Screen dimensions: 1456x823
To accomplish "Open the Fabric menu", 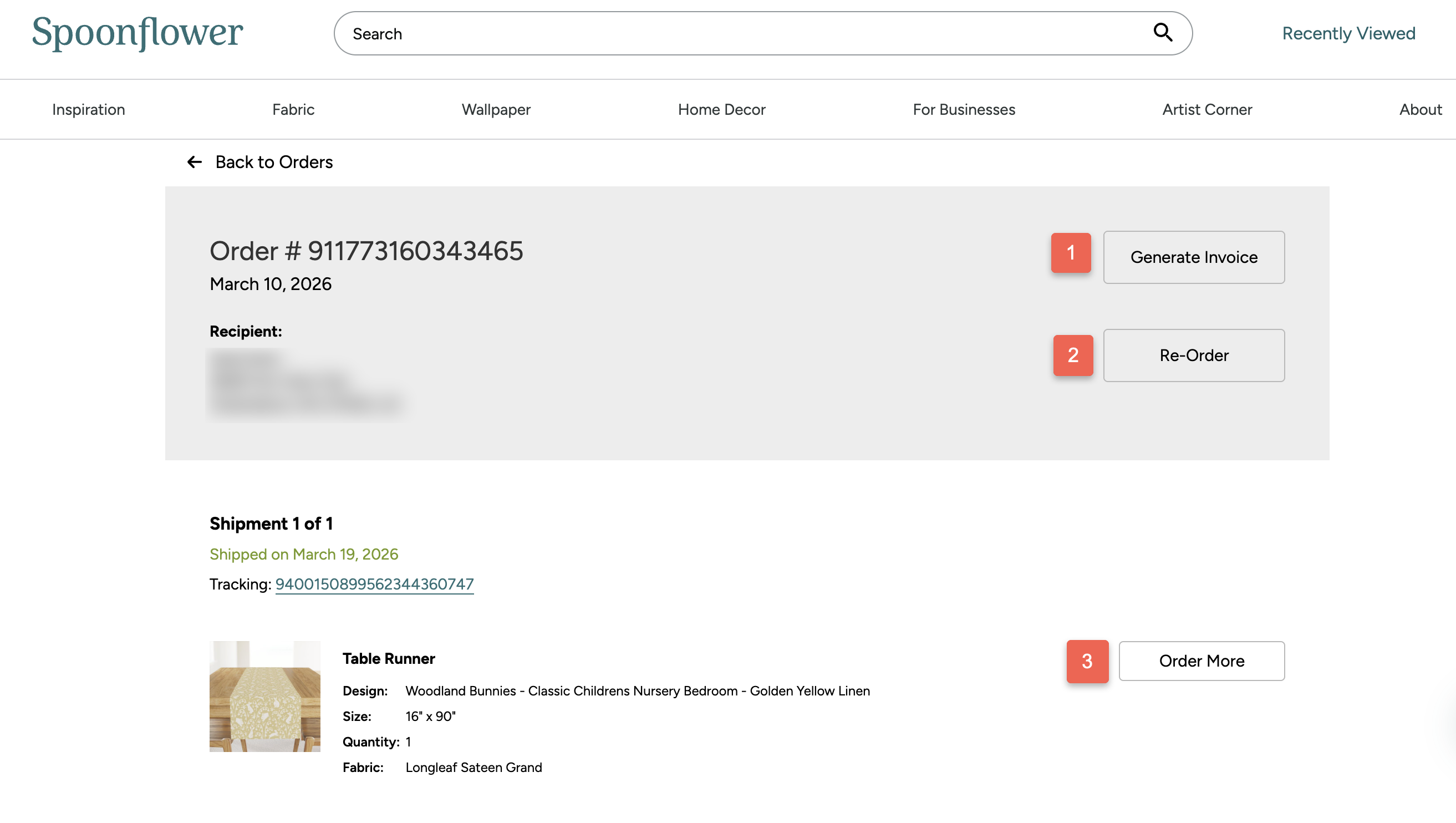I will point(293,110).
